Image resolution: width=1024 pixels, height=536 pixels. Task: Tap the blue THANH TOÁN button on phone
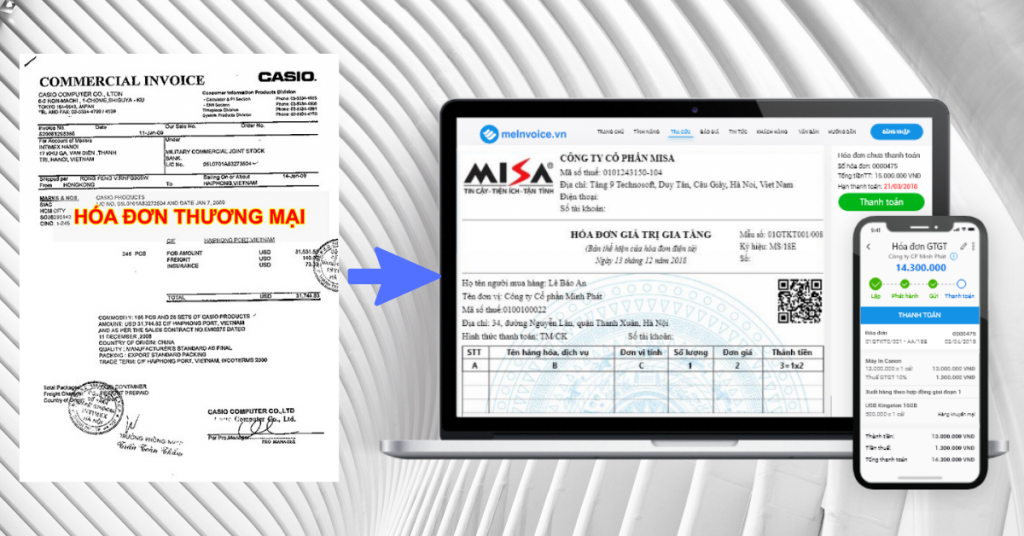(920, 315)
